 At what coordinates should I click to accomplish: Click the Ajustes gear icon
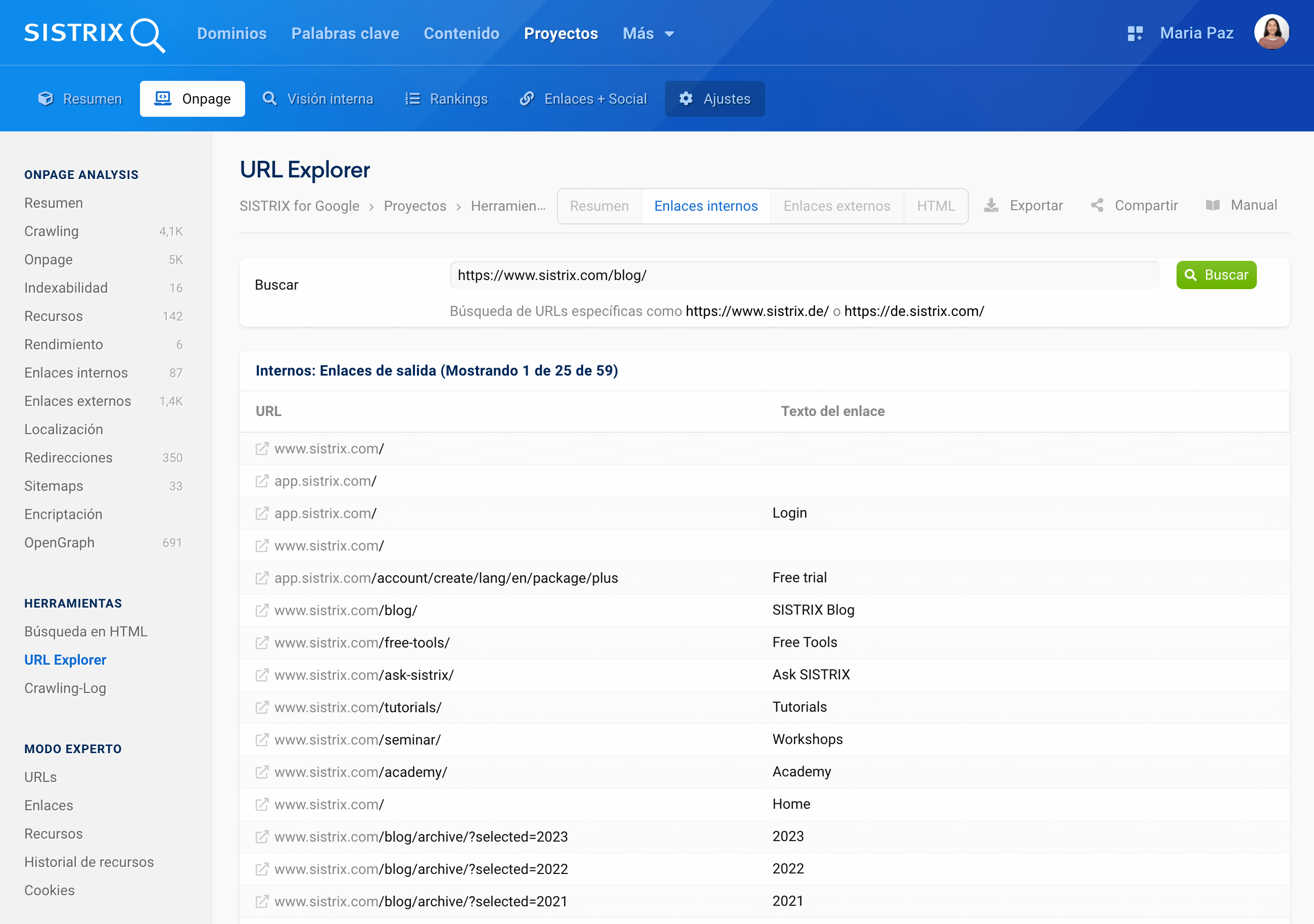[x=686, y=99]
